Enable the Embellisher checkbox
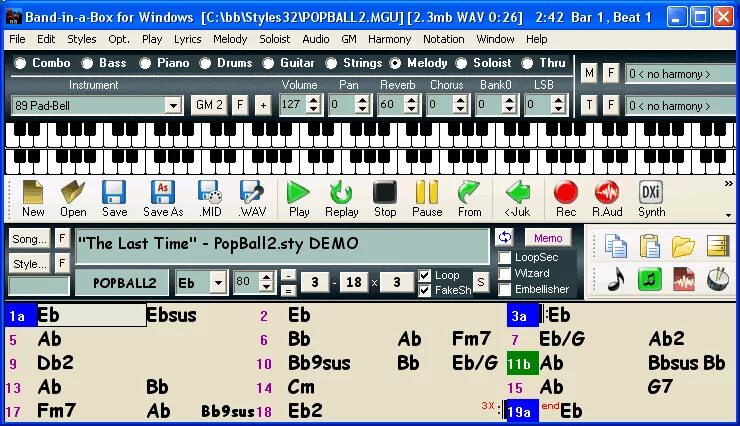The height and width of the screenshot is (426, 740). coord(505,289)
